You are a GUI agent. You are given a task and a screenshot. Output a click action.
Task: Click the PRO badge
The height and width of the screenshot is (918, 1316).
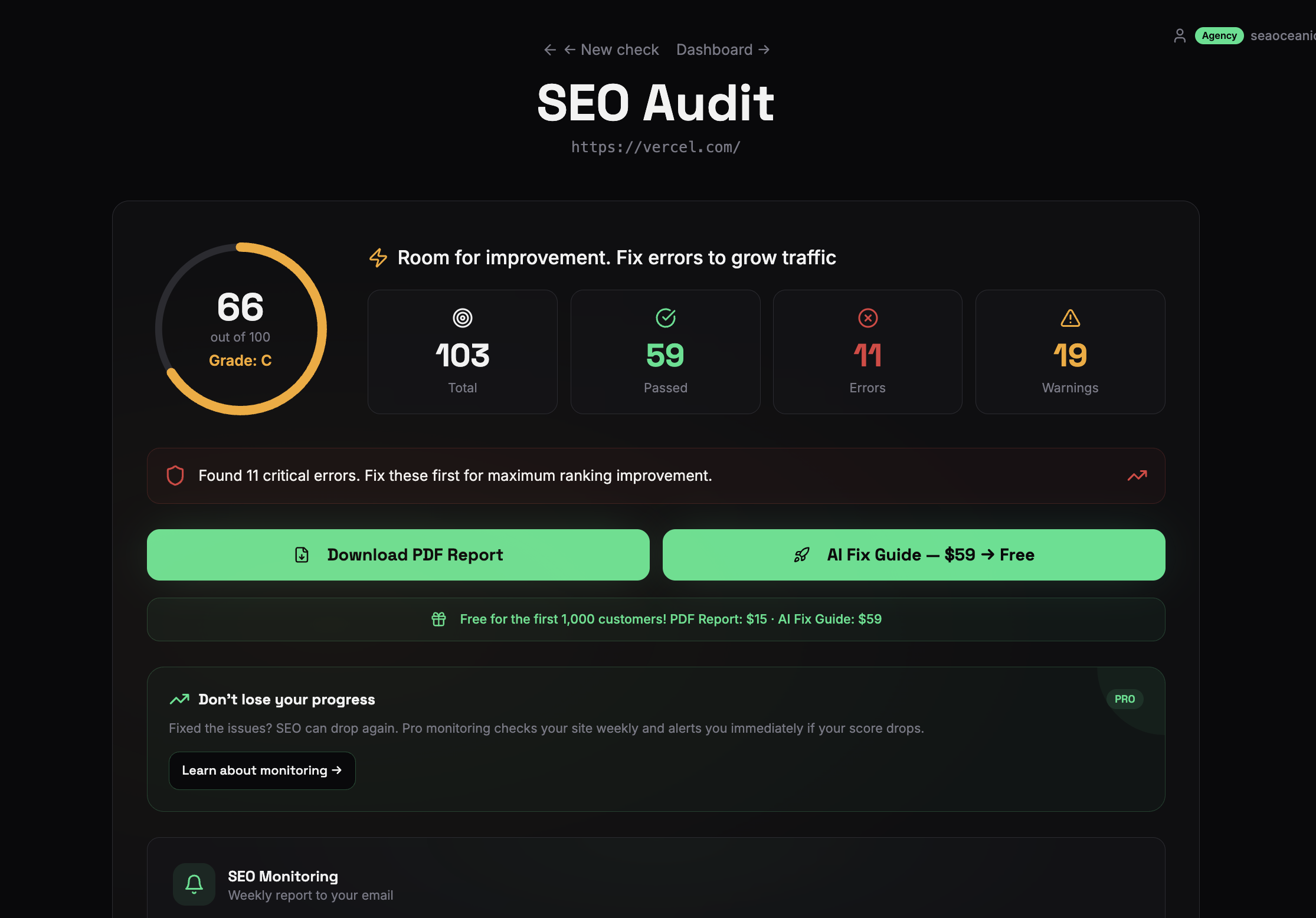tap(1124, 699)
